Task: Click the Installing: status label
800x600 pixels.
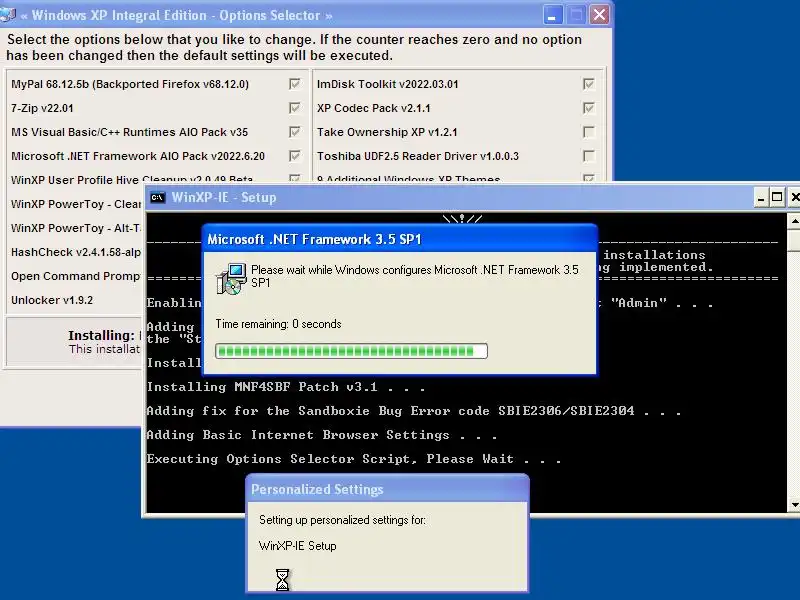Action: tap(102, 335)
